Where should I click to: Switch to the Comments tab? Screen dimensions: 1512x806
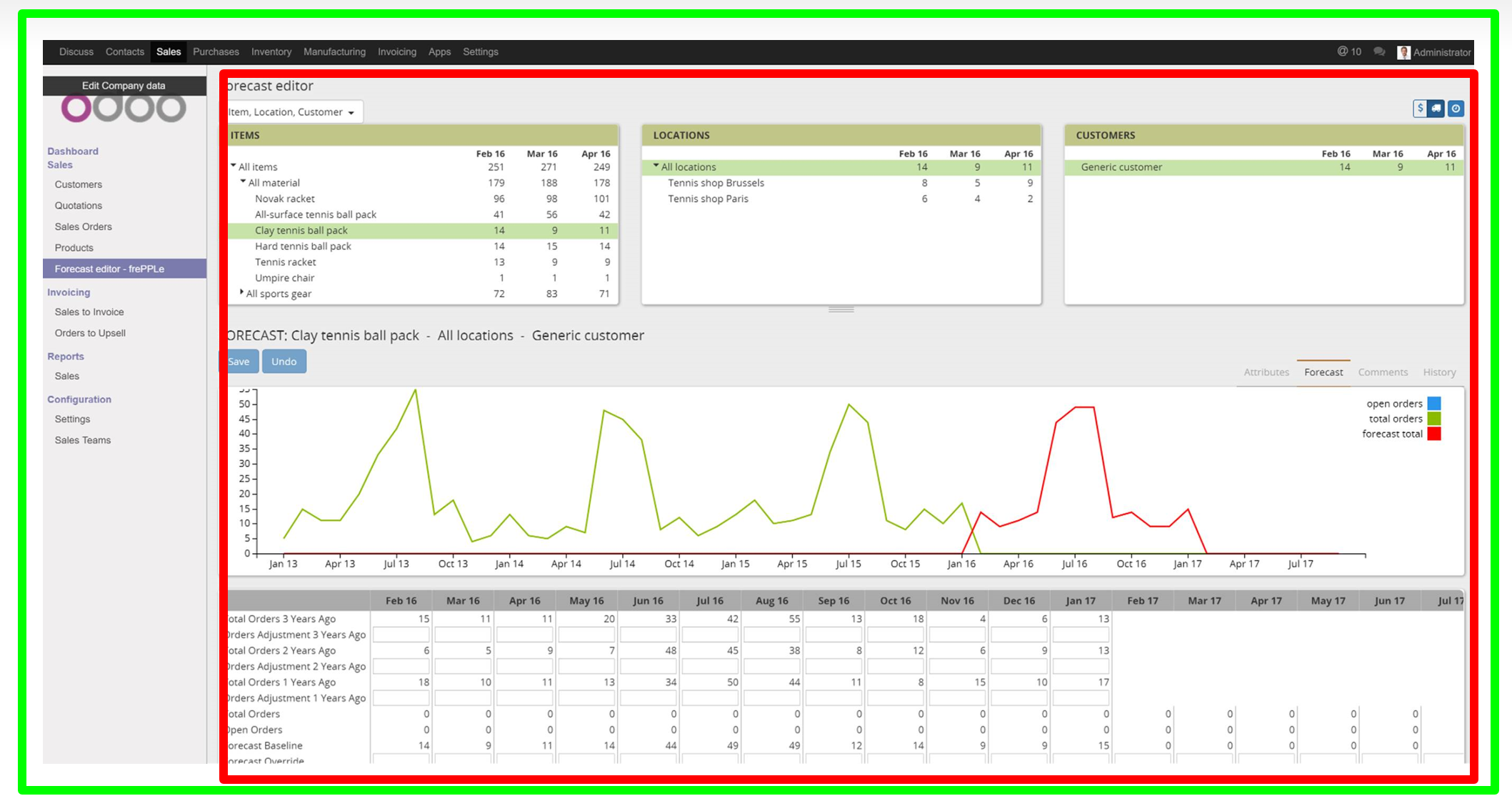(1383, 372)
